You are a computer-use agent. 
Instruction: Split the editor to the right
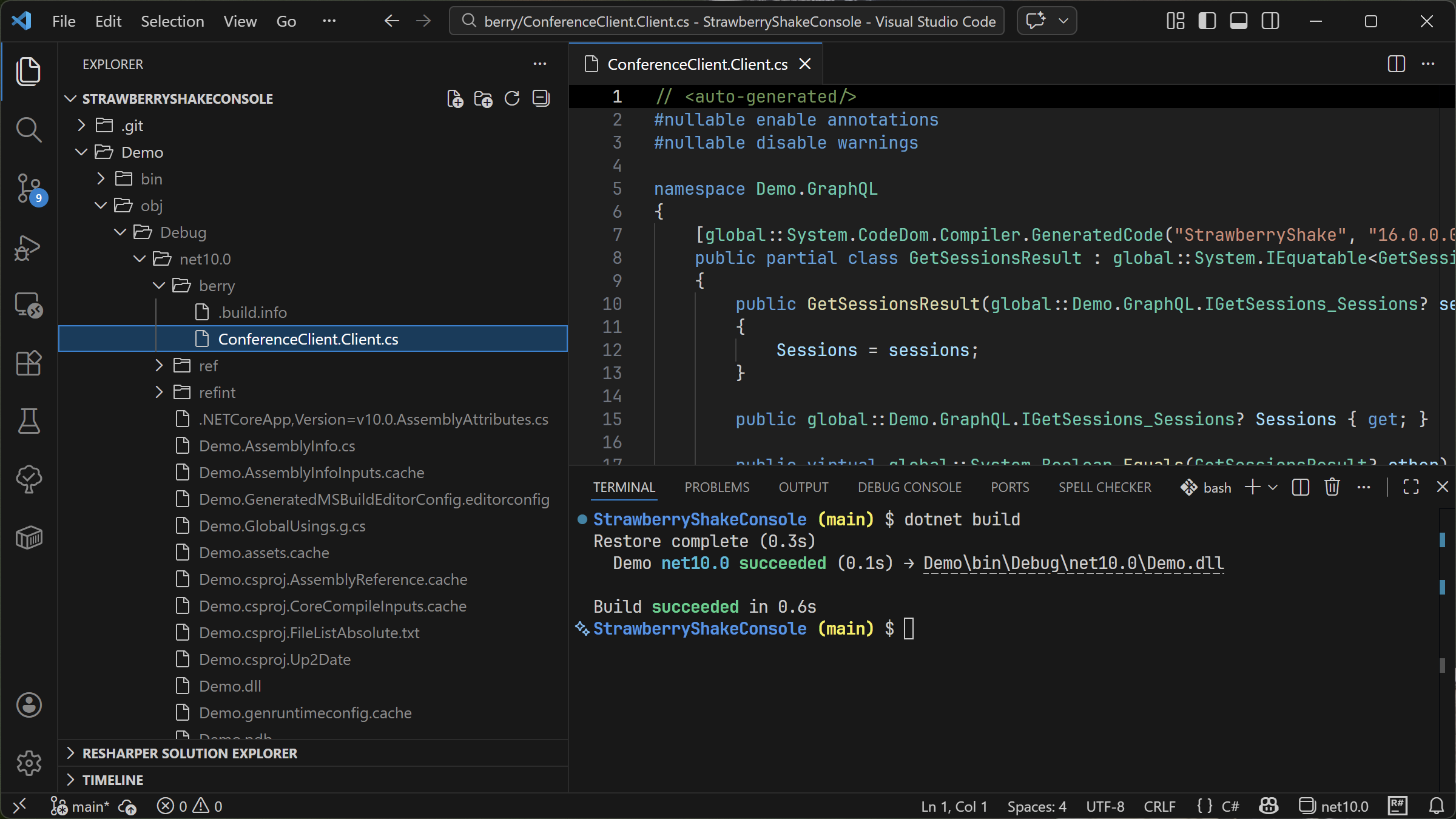click(1396, 64)
